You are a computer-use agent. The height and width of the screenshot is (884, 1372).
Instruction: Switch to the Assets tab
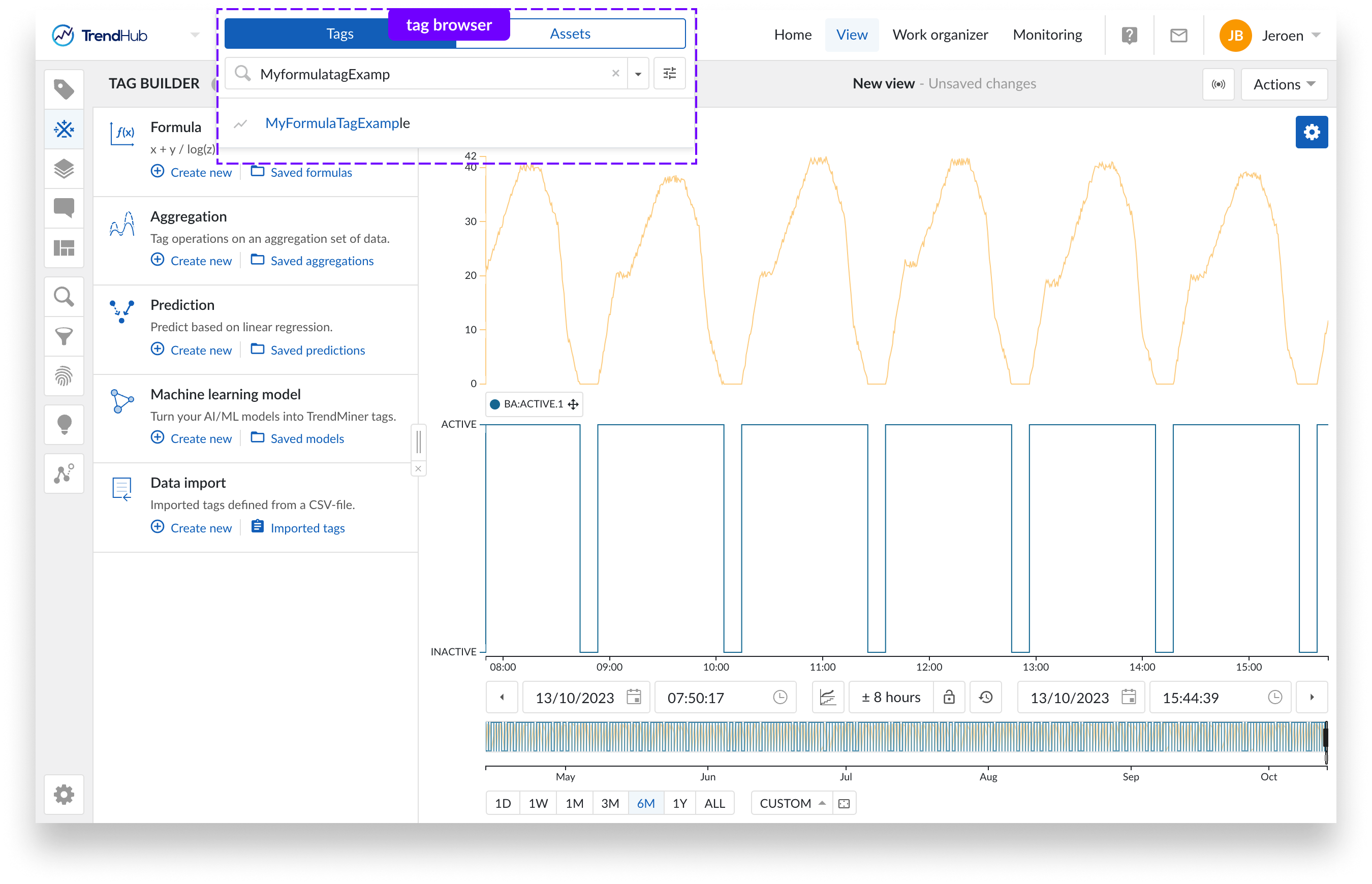click(570, 34)
